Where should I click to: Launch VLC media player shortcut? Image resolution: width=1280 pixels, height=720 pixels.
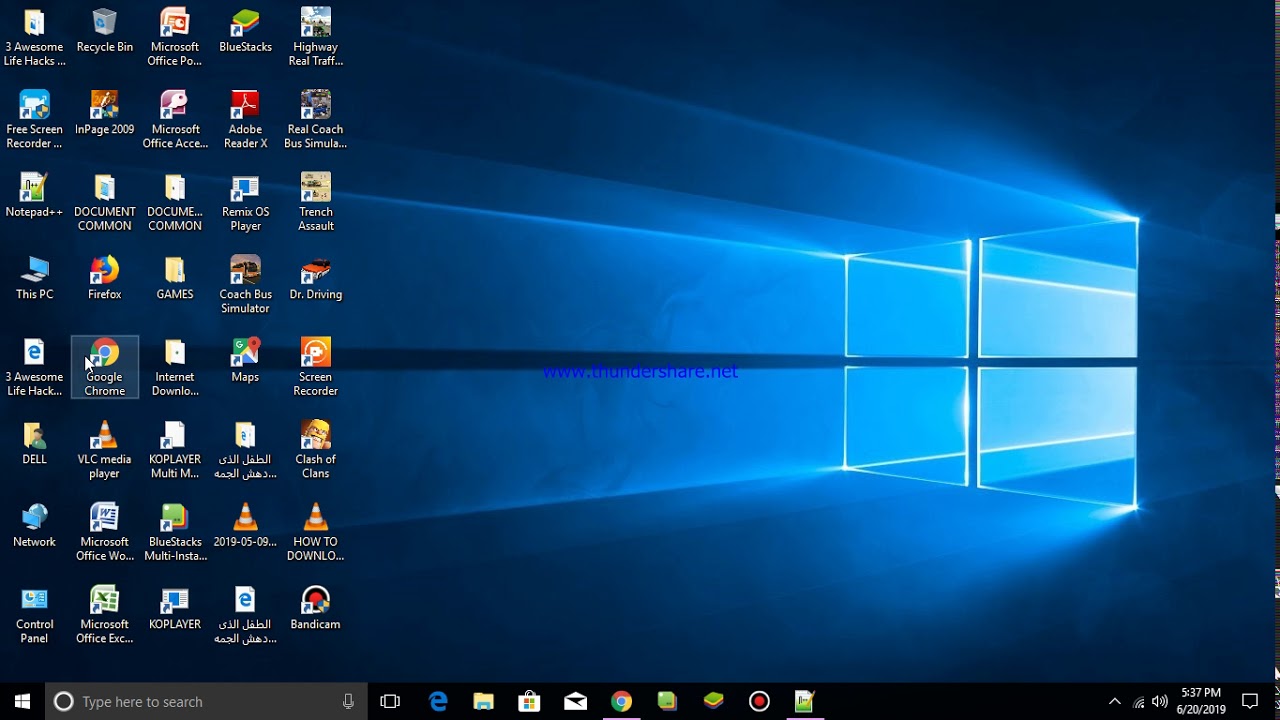point(104,450)
